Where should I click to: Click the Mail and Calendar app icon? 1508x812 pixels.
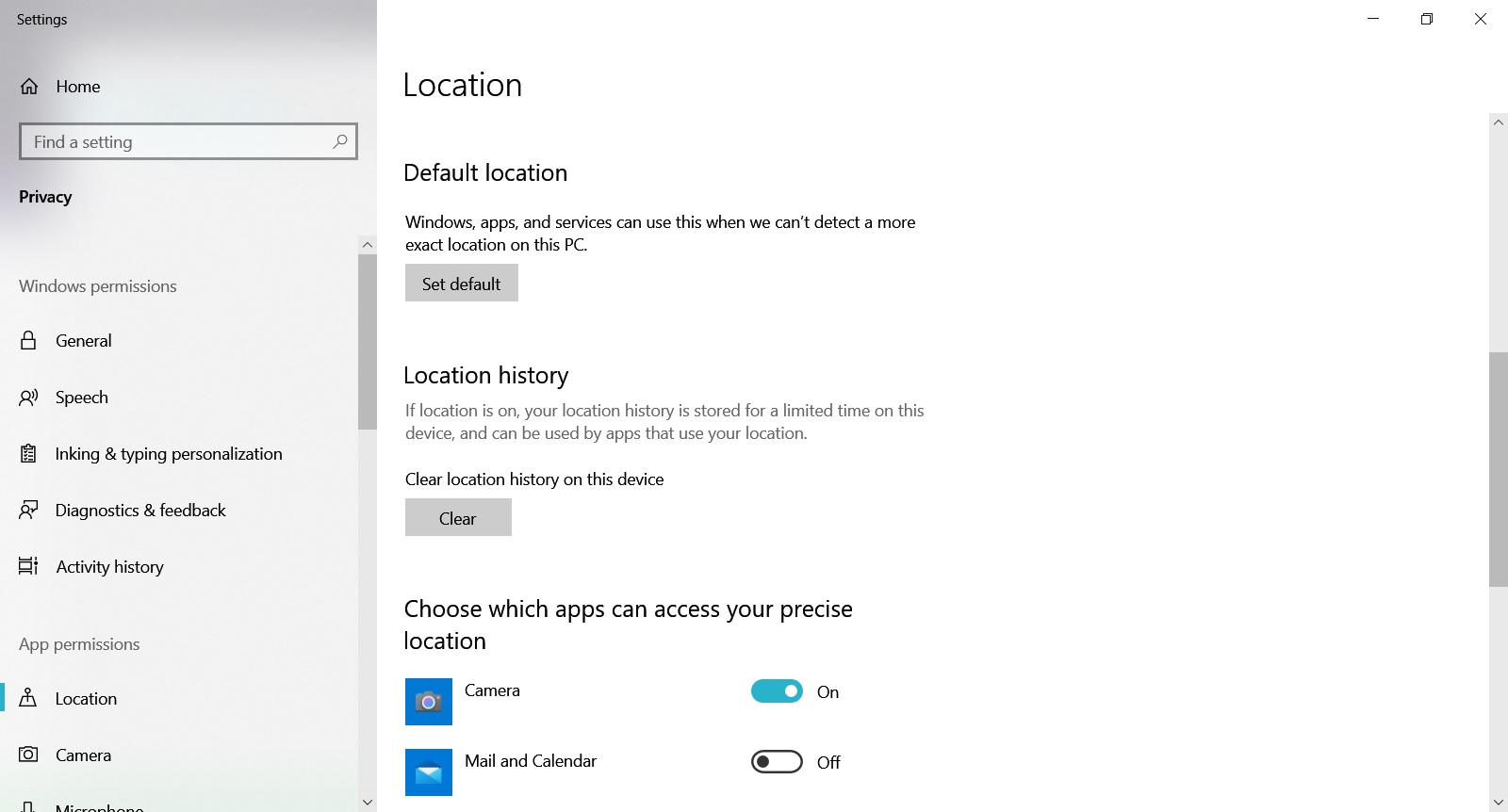(x=429, y=772)
